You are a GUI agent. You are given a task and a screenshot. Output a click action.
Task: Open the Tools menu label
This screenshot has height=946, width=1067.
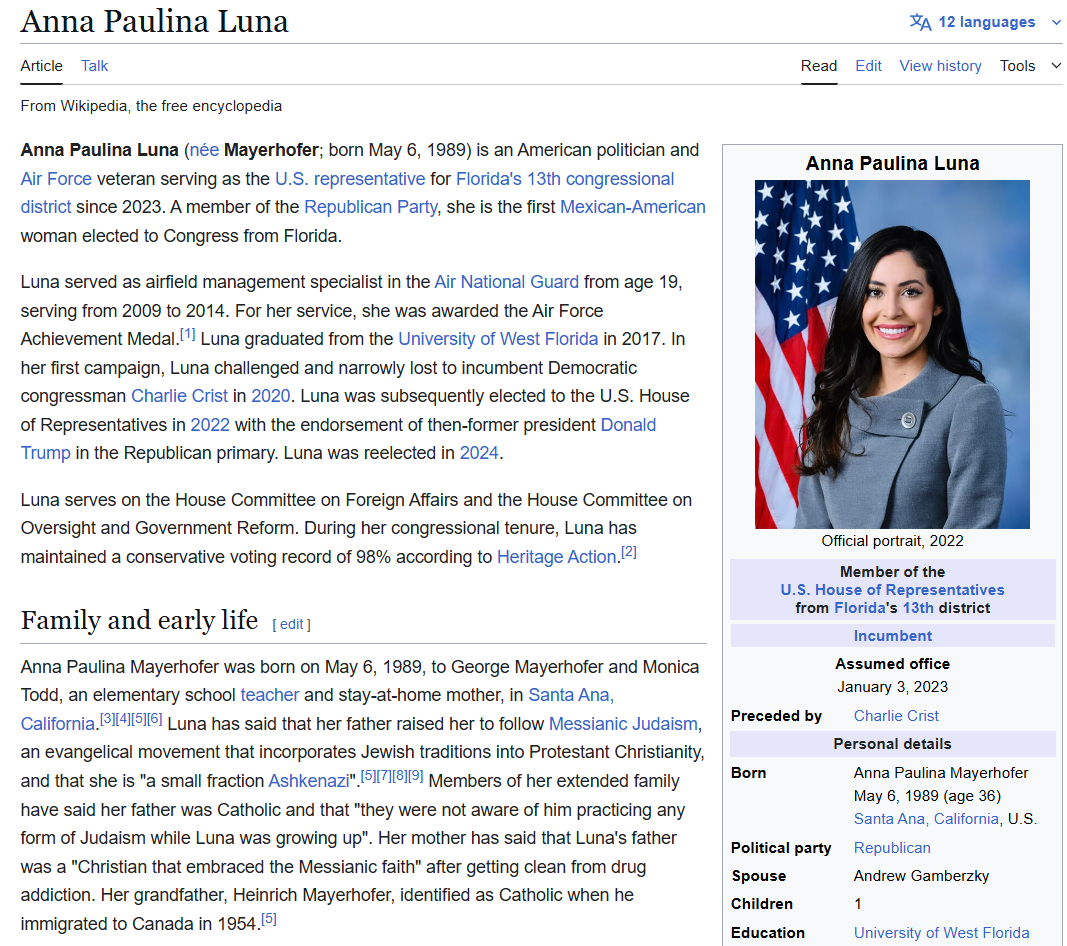coord(1017,66)
